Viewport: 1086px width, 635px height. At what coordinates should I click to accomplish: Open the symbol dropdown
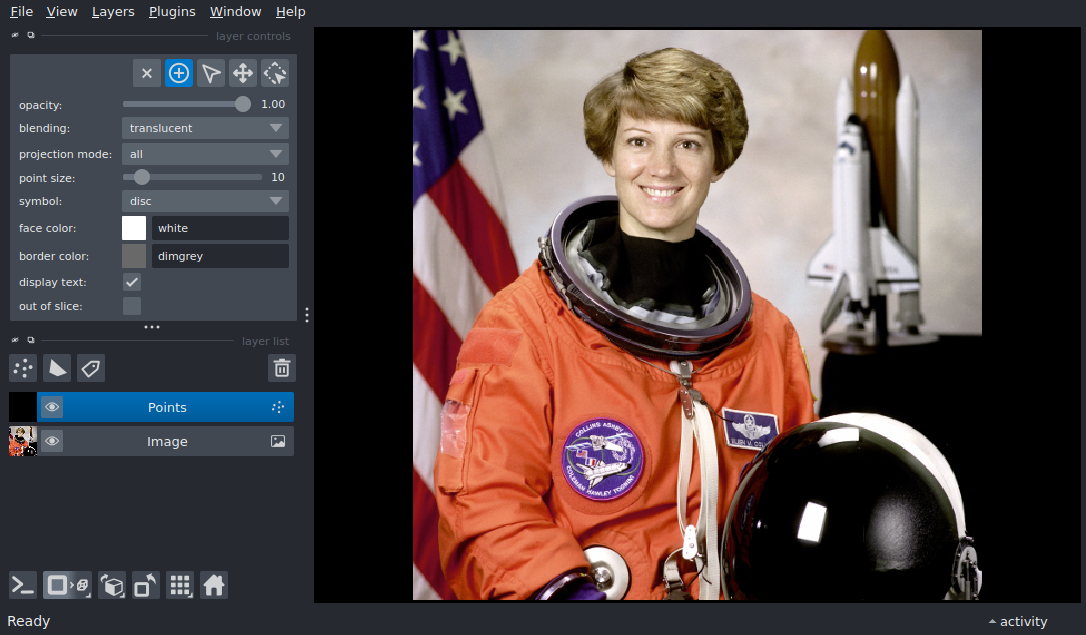pos(205,201)
